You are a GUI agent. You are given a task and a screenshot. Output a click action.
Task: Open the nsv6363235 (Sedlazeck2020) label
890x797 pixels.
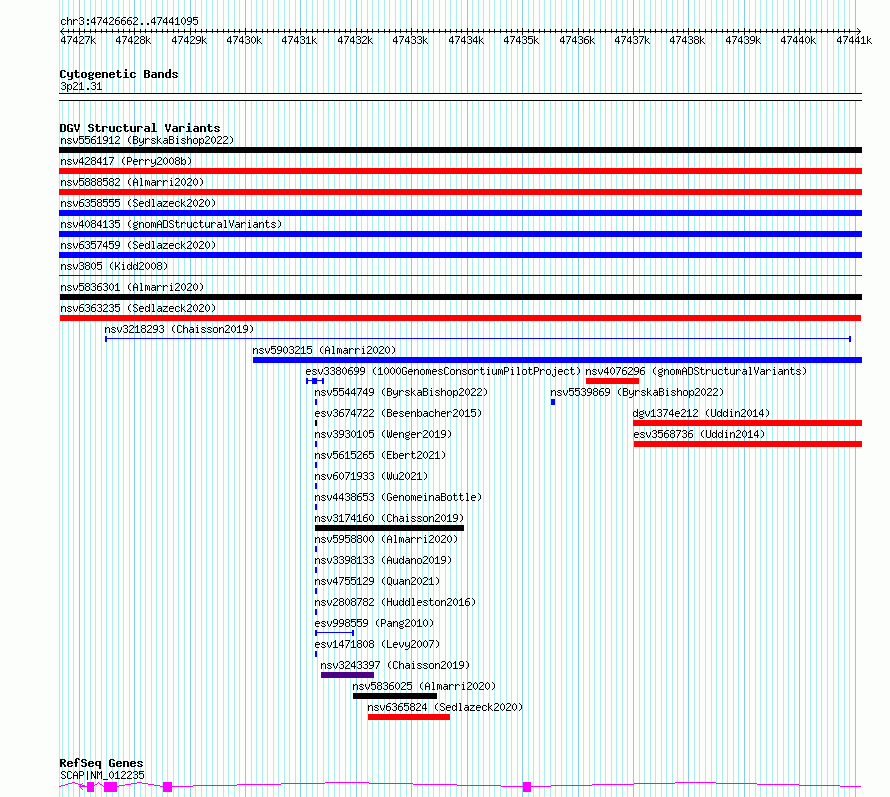138,308
